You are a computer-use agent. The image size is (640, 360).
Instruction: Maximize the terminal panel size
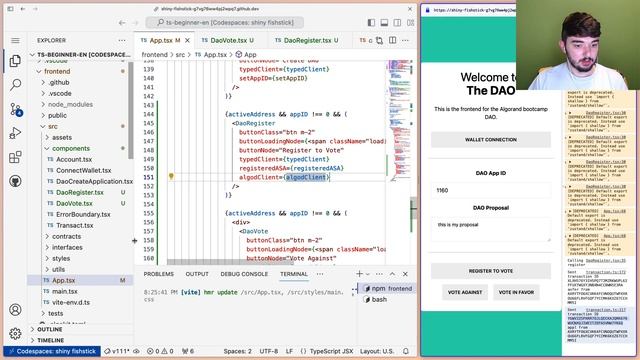392,274
